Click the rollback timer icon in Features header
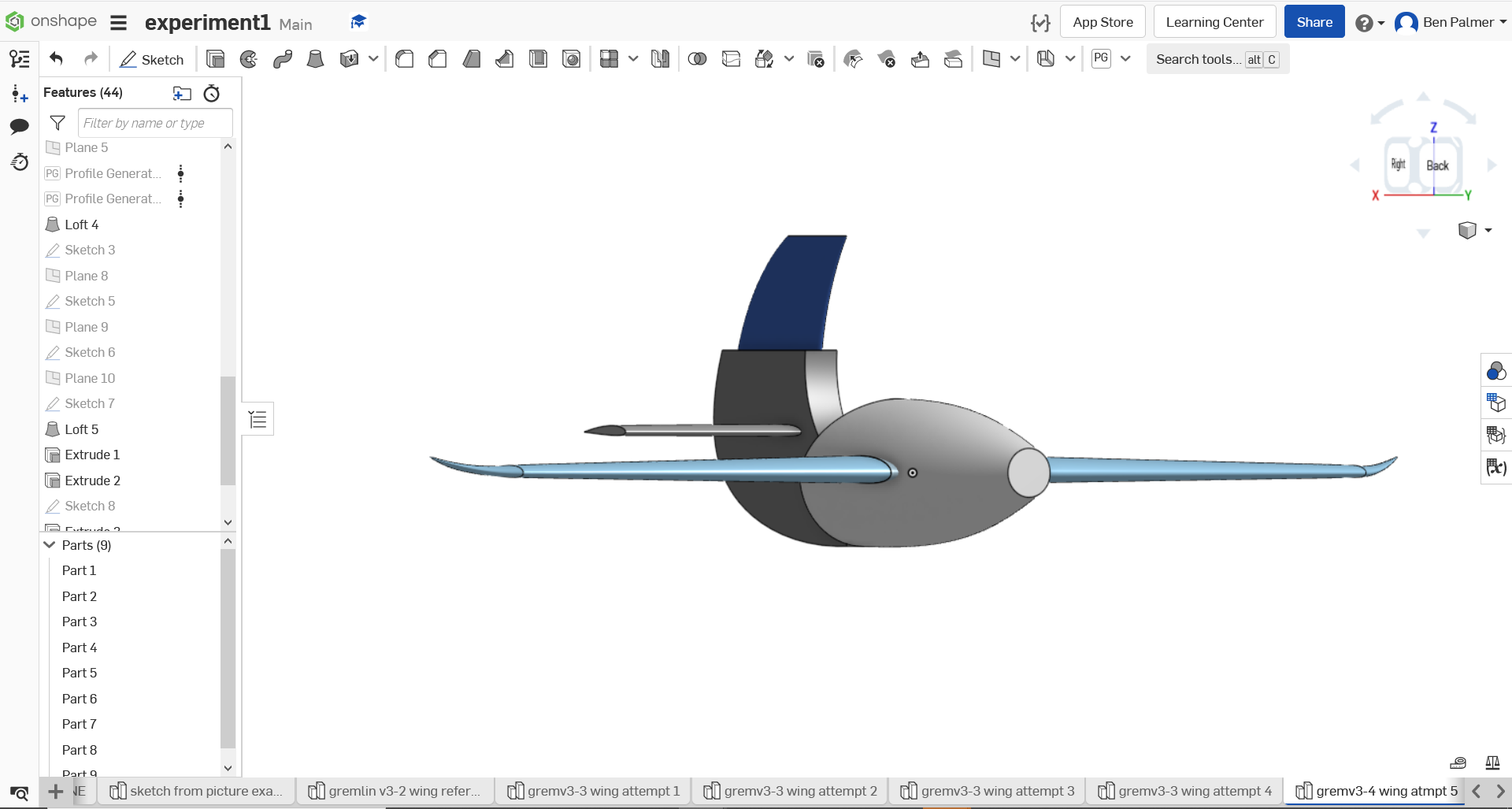The image size is (1512, 809). pos(212,94)
